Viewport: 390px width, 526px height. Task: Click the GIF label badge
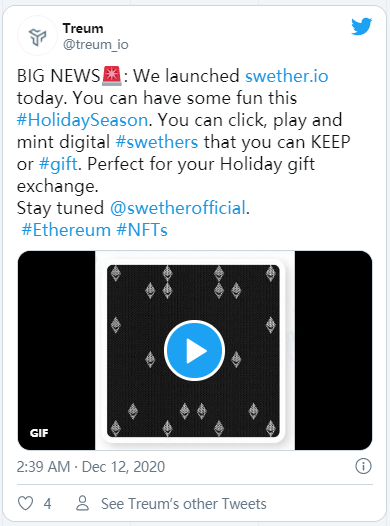pyautogui.click(x=39, y=433)
